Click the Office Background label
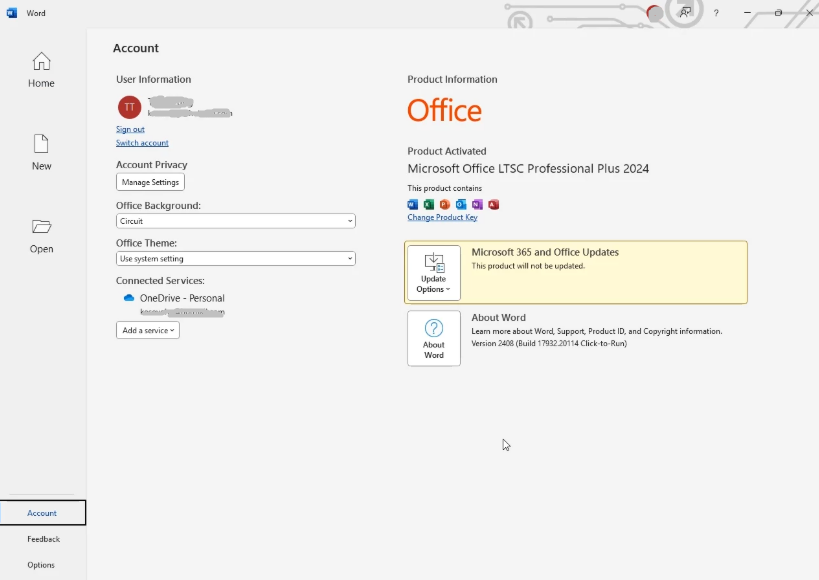Viewport: 819px width, 580px height. tap(158, 205)
